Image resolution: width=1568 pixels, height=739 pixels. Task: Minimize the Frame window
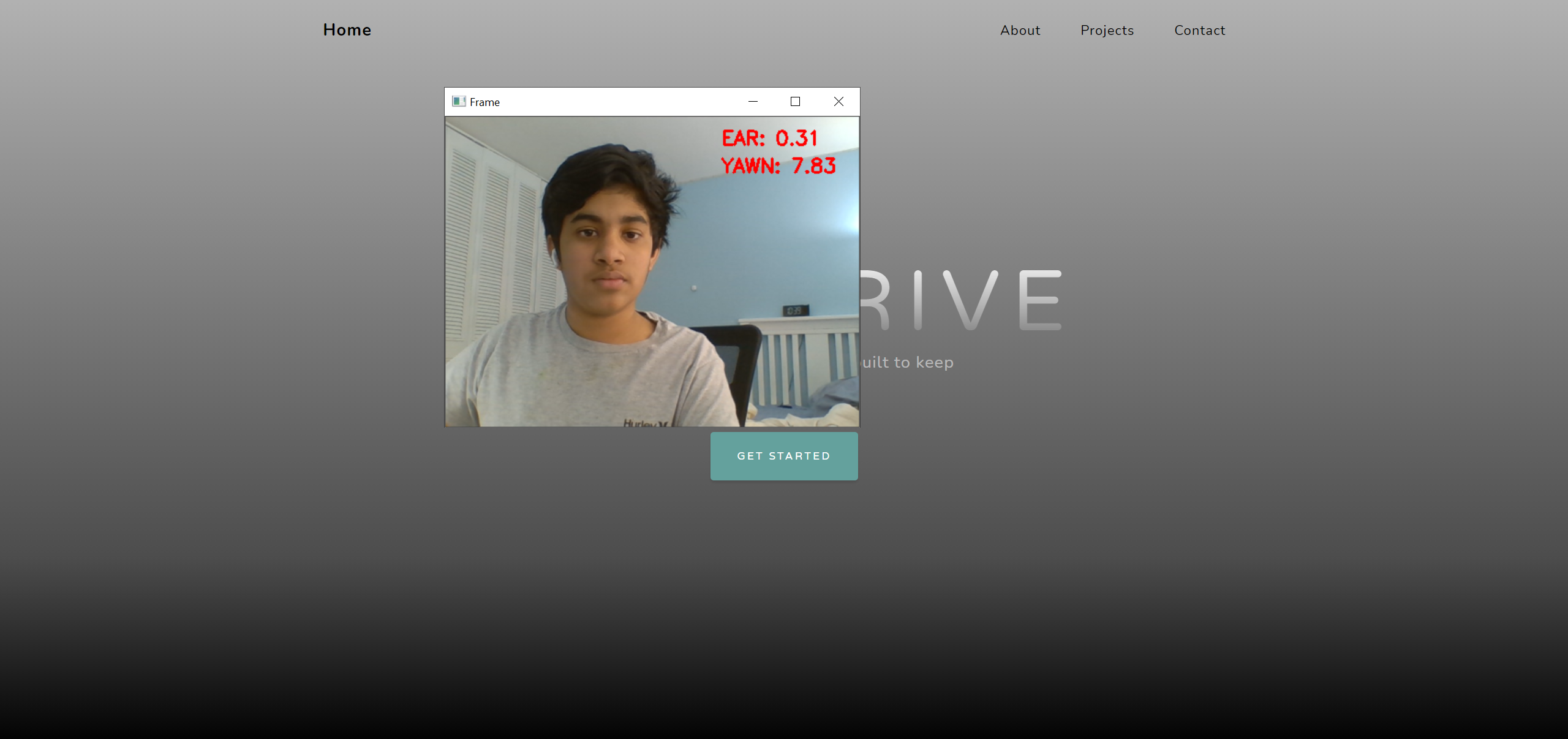coord(753,102)
